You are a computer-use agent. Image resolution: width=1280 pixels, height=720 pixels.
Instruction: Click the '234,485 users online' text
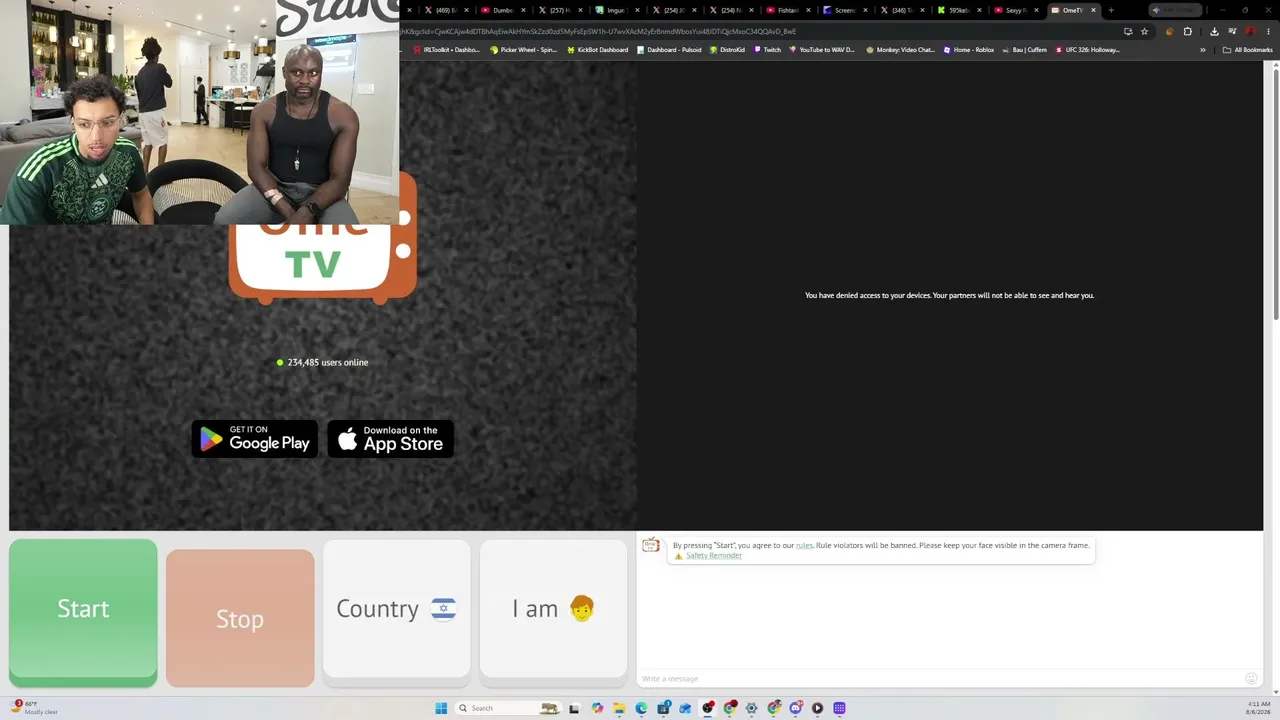(328, 362)
